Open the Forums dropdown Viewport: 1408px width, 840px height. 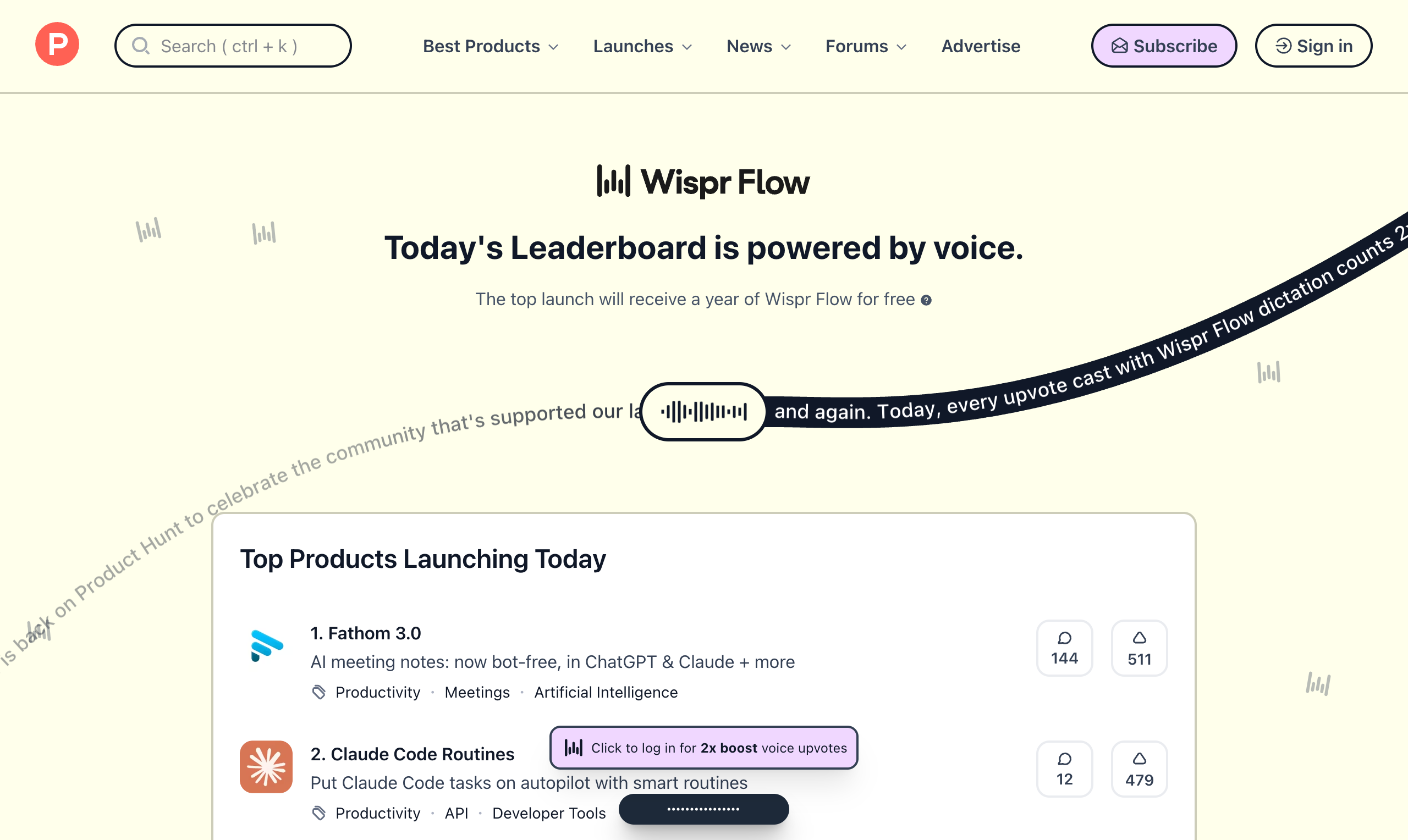[x=865, y=46]
